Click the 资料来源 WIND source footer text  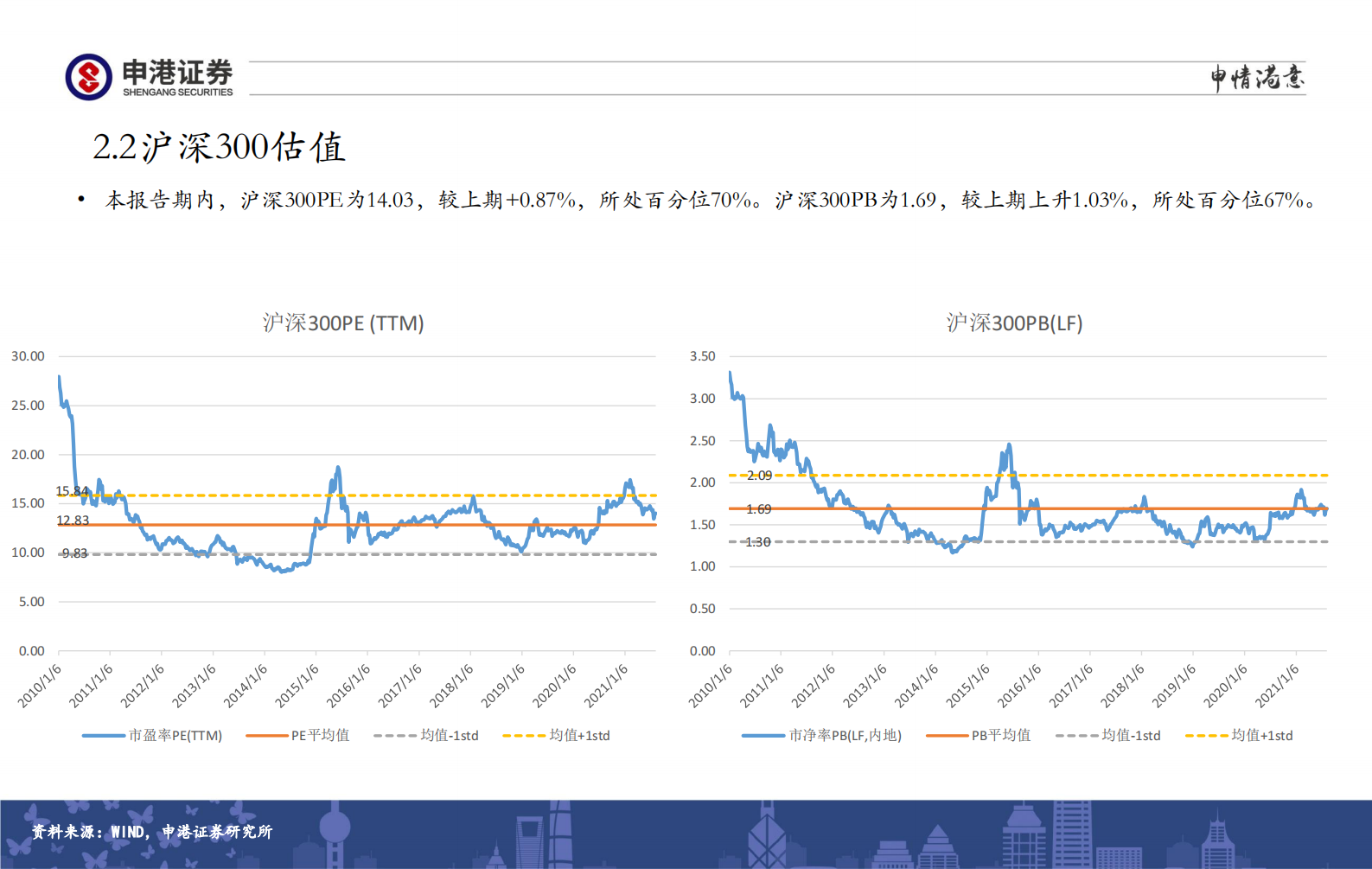pos(152,832)
